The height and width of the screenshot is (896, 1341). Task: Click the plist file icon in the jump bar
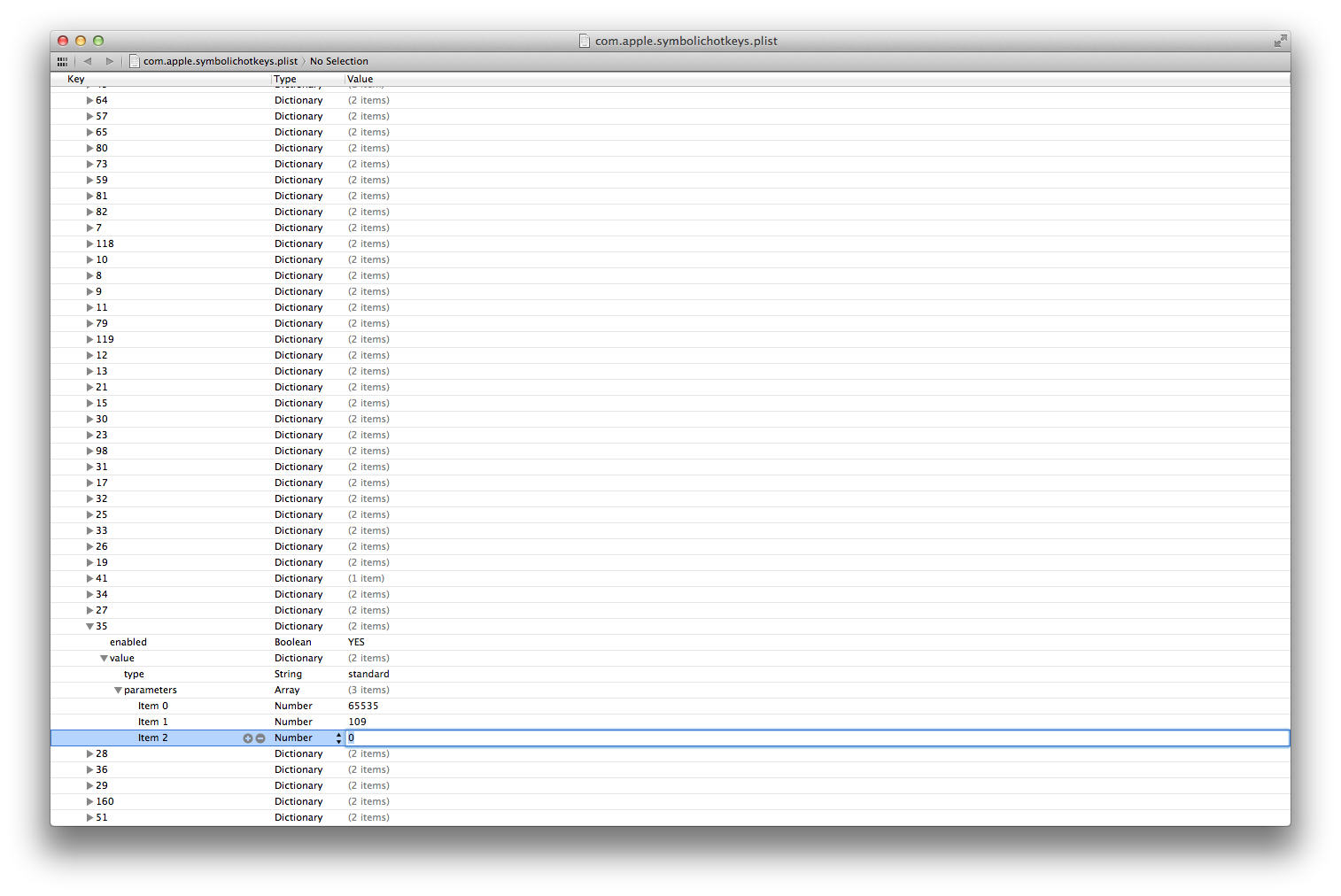(135, 61)
